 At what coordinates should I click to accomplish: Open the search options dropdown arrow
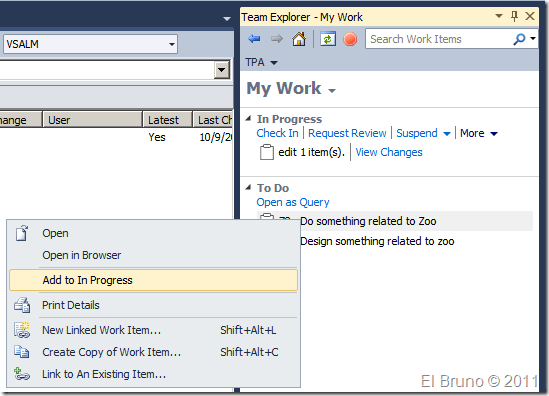pos(533,39)
